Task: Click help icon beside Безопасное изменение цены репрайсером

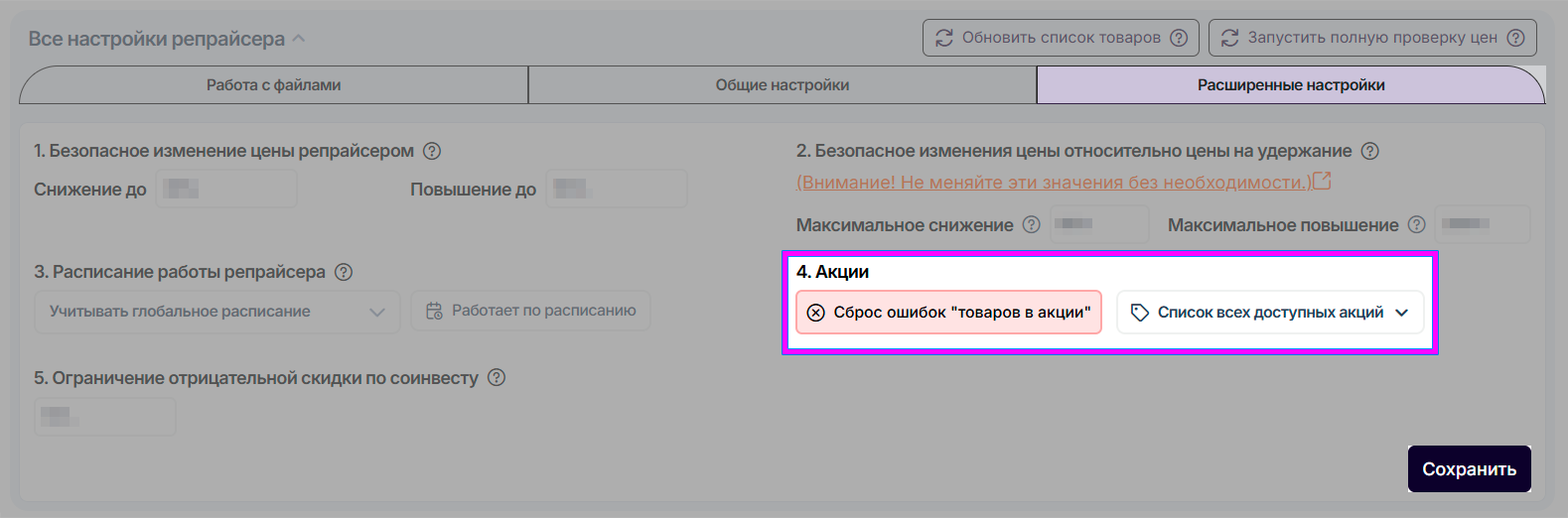Action: tap(432, 151)
